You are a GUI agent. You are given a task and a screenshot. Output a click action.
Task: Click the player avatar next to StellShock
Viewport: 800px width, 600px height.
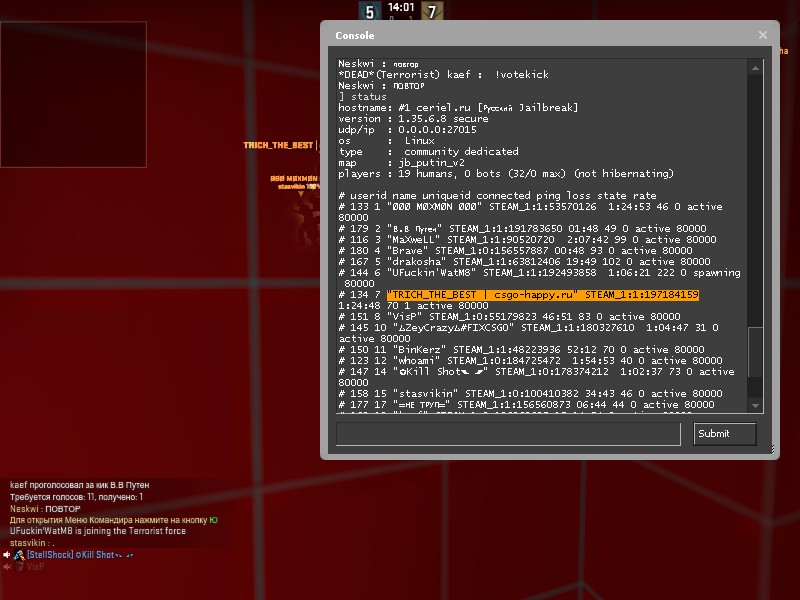[x=18, y=555]
